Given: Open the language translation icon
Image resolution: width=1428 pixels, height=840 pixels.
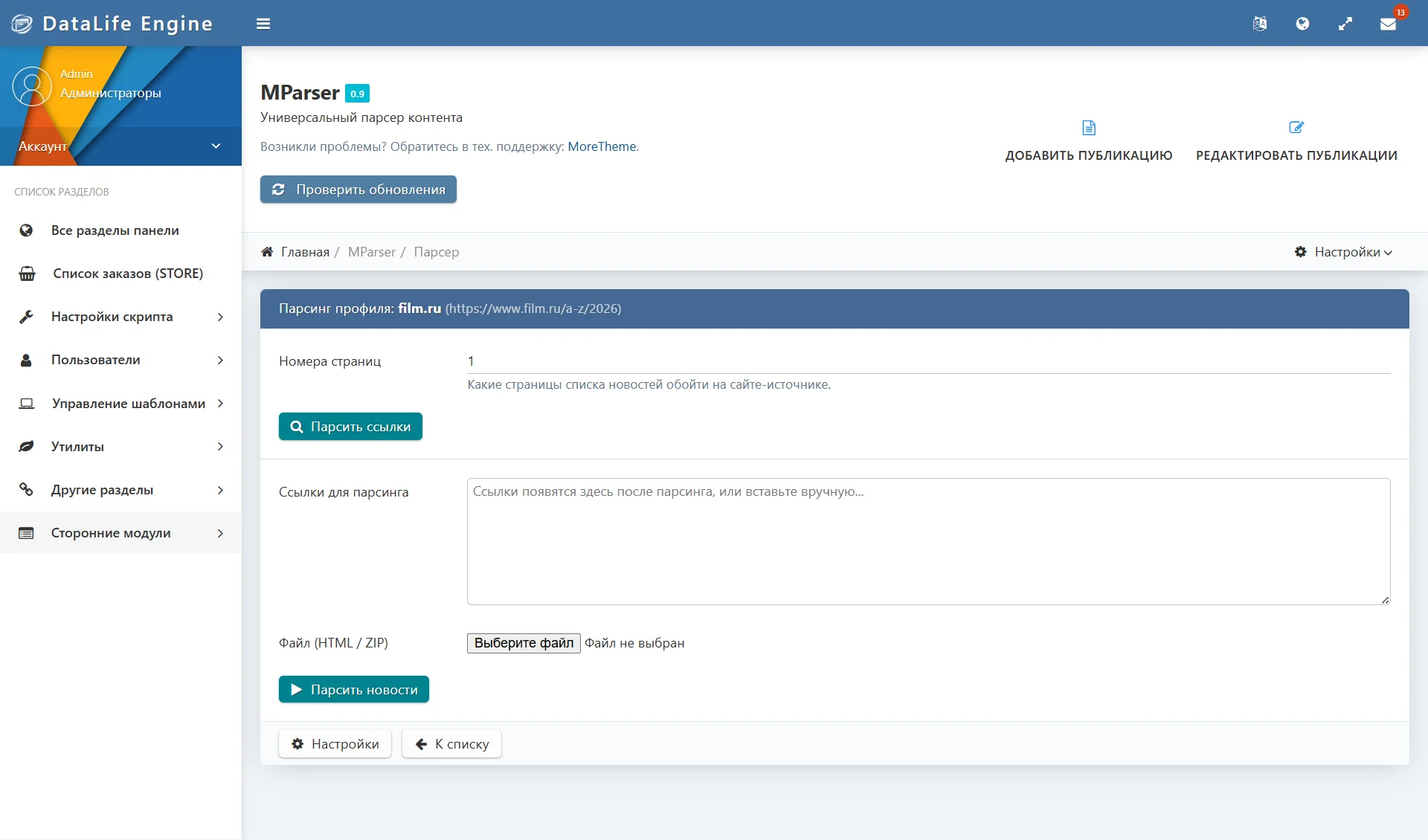Looking at the screenshot, I should (x=1259, y=24).
